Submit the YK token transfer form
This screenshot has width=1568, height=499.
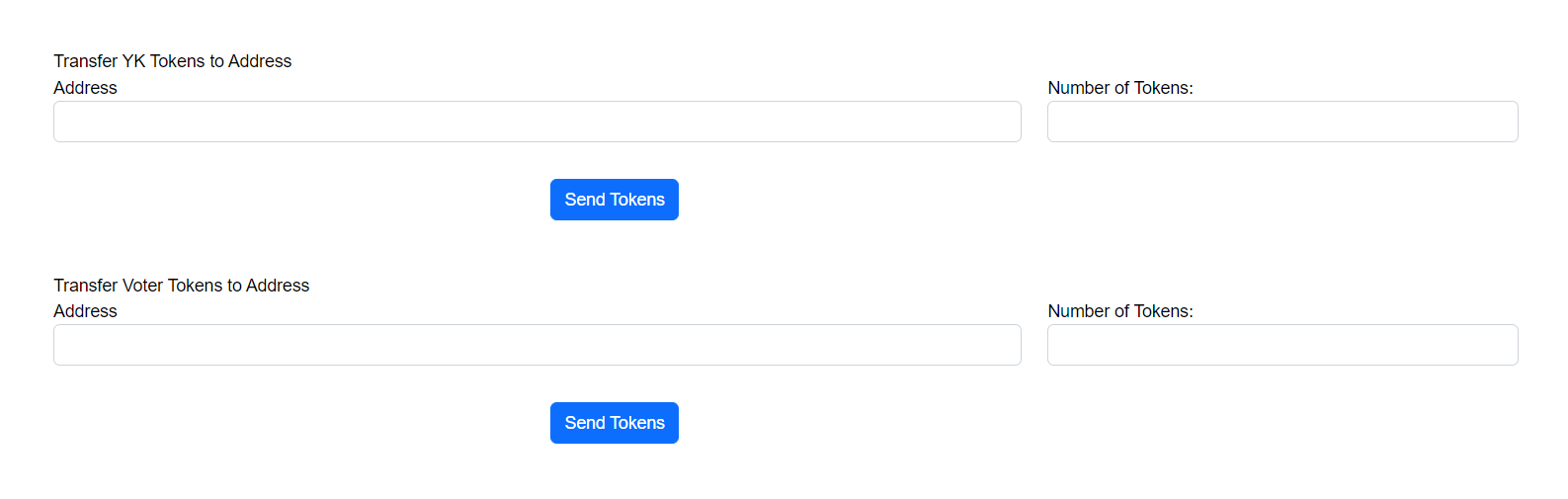coord(614,200)
